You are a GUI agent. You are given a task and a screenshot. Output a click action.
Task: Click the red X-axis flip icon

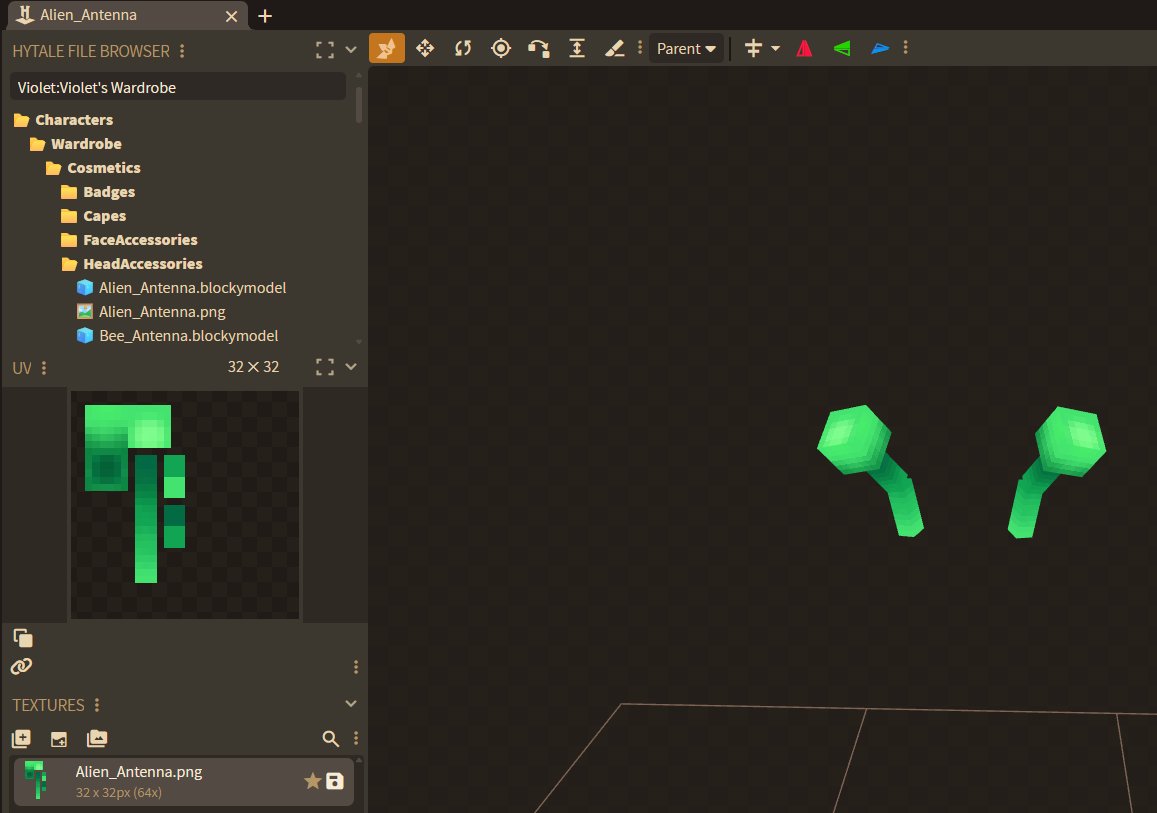coord(804,49)
